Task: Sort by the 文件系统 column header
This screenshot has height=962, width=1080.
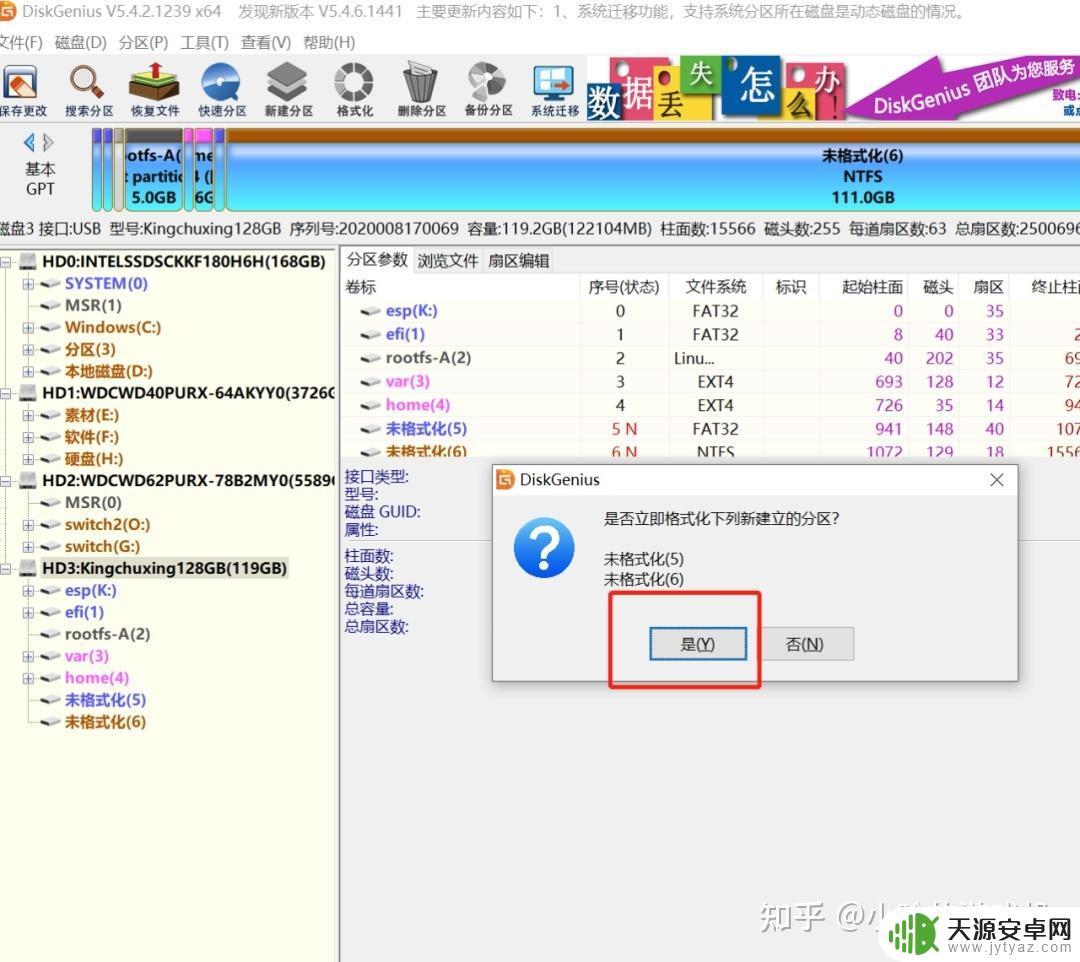Action: click(716, 287)
